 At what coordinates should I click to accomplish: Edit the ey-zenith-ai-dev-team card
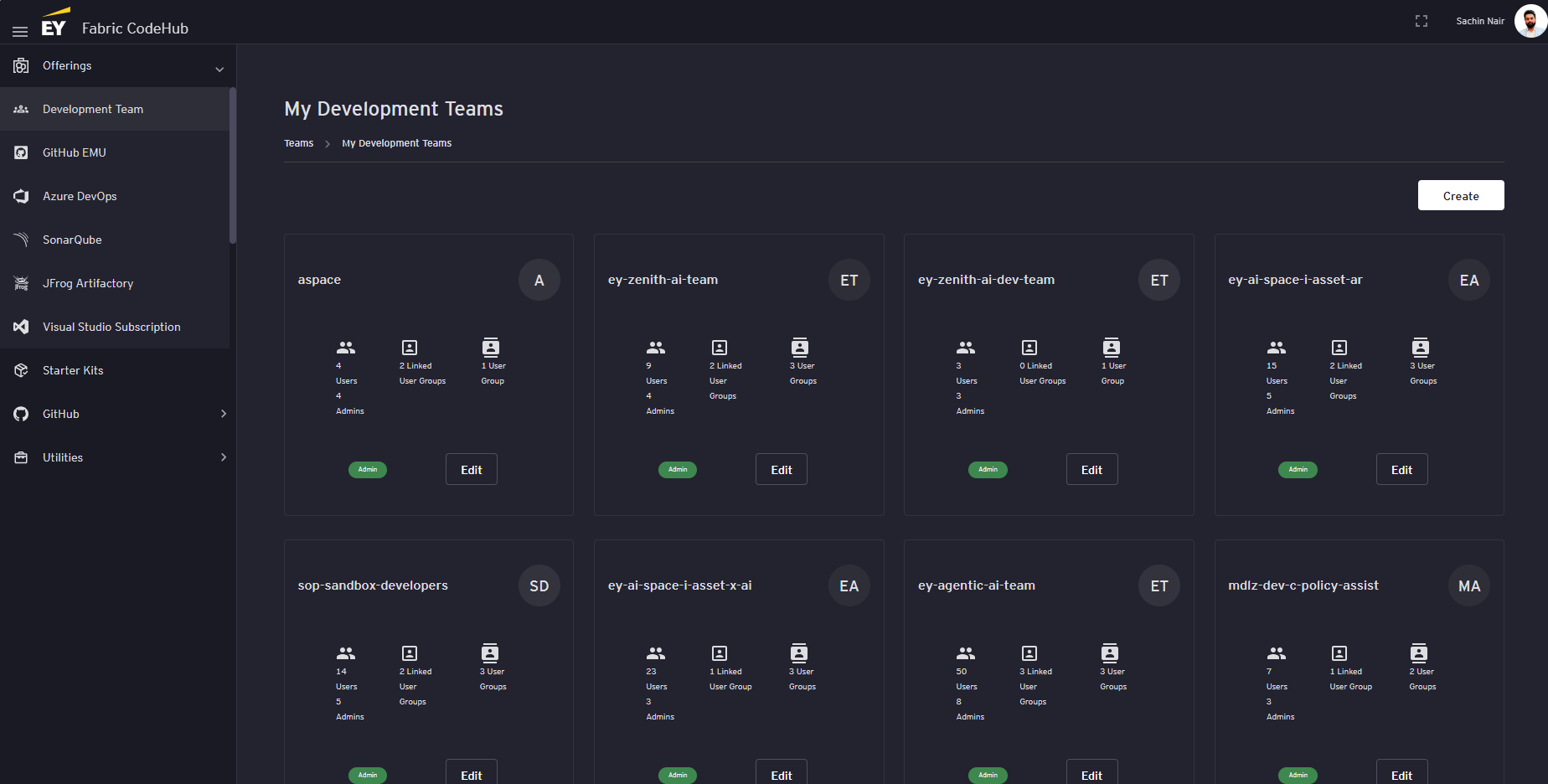click(x=1091, y=470)
